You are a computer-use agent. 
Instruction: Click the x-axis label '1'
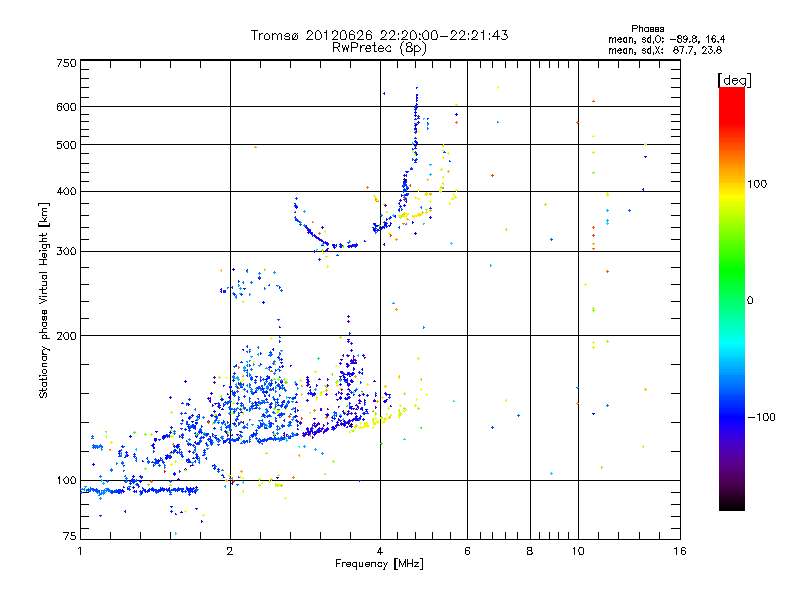pos(80,551)
